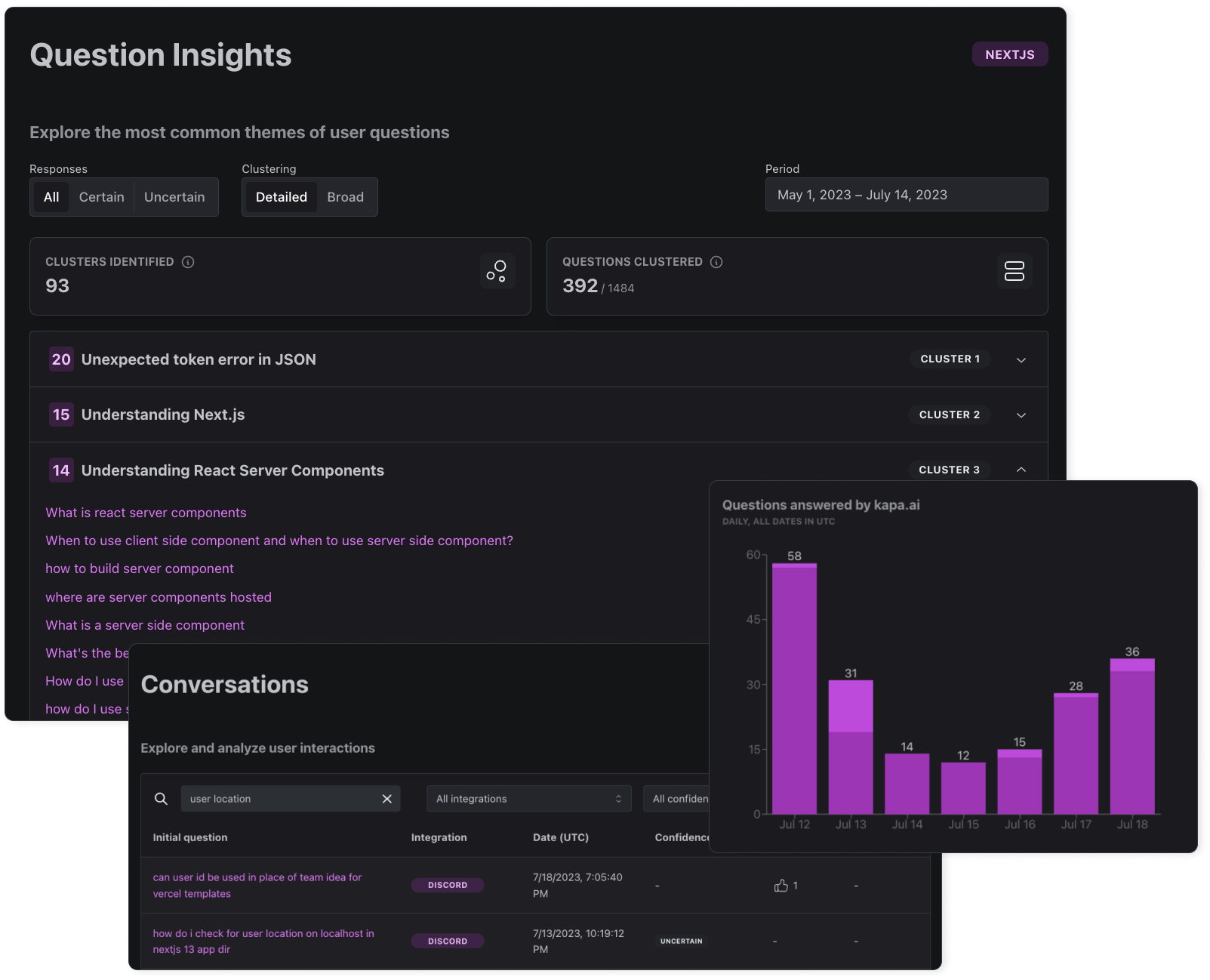This screenshot has height=980, width=1210.
Task: Click DISCORD badge in 7/13/2023 row
Action: pyautogui.click(x=448, y=941)
